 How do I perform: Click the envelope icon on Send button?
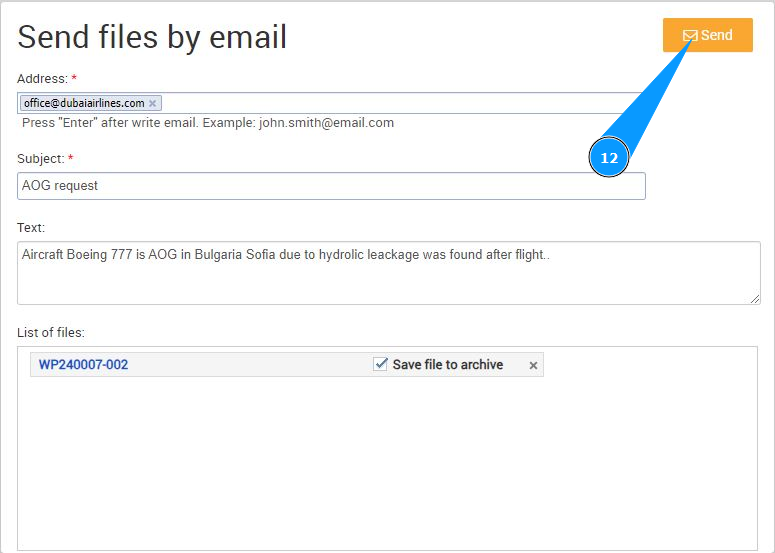pyautogui.click(x=690, y=36)
